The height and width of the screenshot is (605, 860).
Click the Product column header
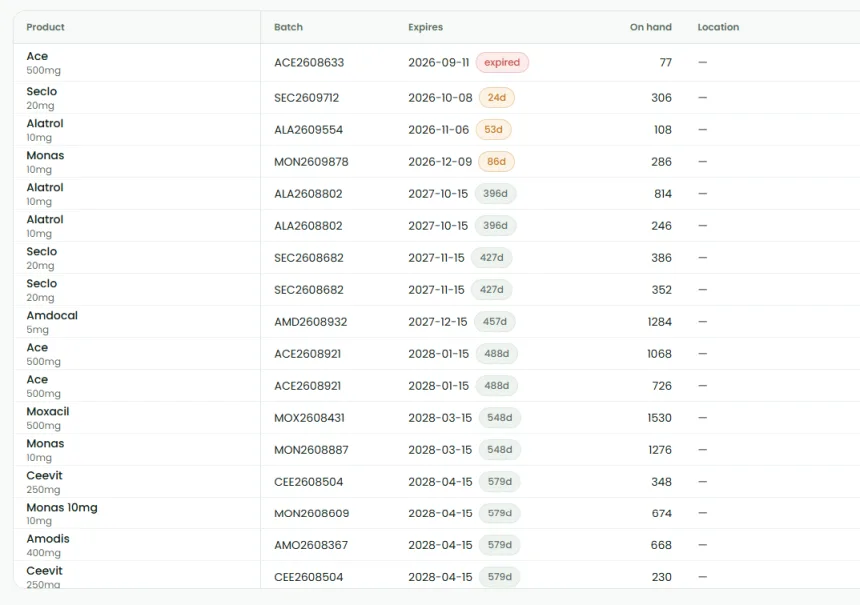[46, 27]
